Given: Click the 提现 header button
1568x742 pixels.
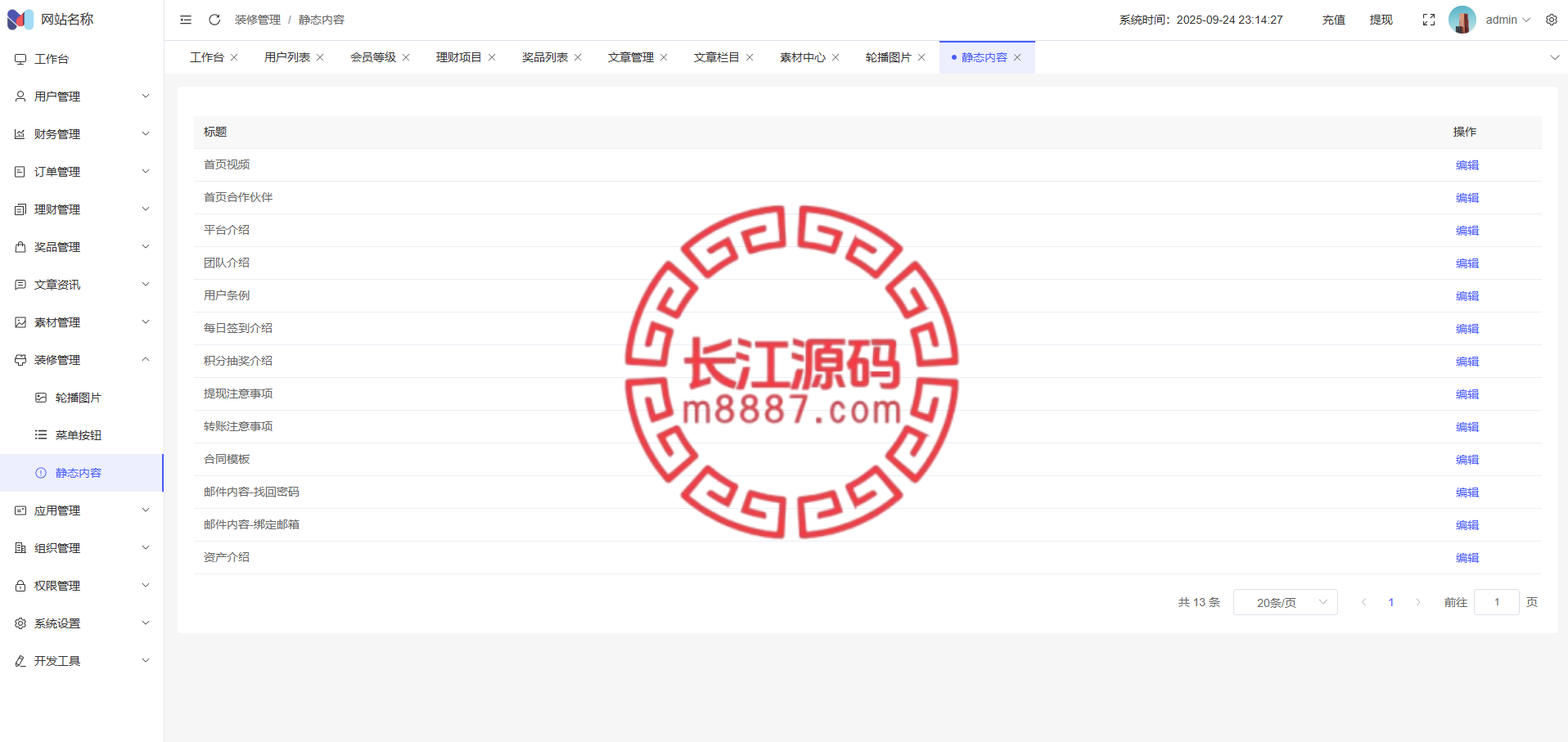Looking at the screenshot, I should [1381, 20].
